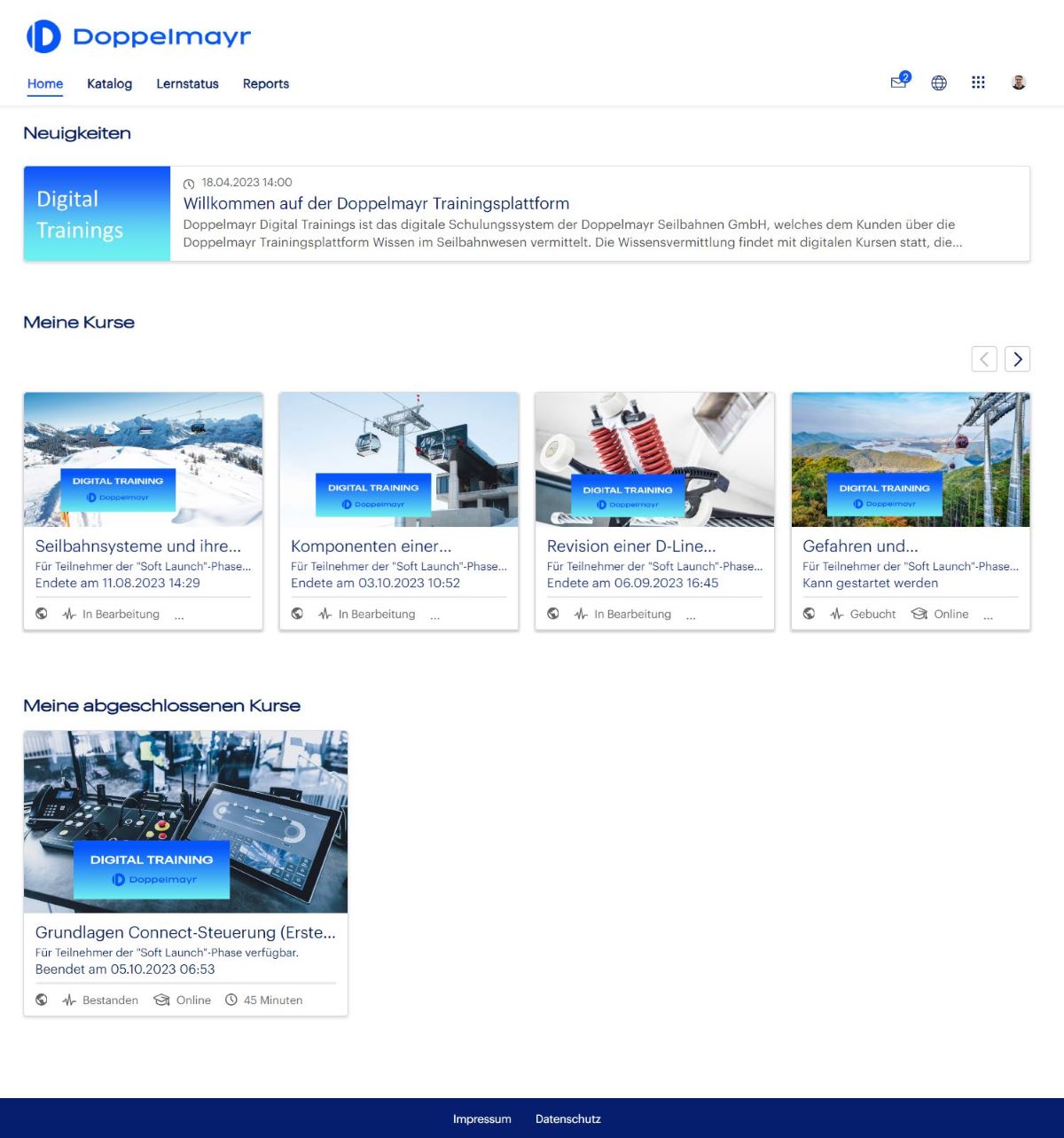Open the Gefahren und... course title
This screenshot has height=1138, width=1064.
tap(860, 546)
